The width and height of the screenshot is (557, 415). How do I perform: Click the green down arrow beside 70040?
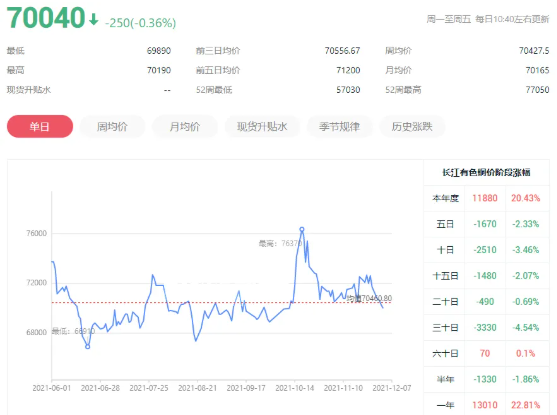tap(94, 19)
